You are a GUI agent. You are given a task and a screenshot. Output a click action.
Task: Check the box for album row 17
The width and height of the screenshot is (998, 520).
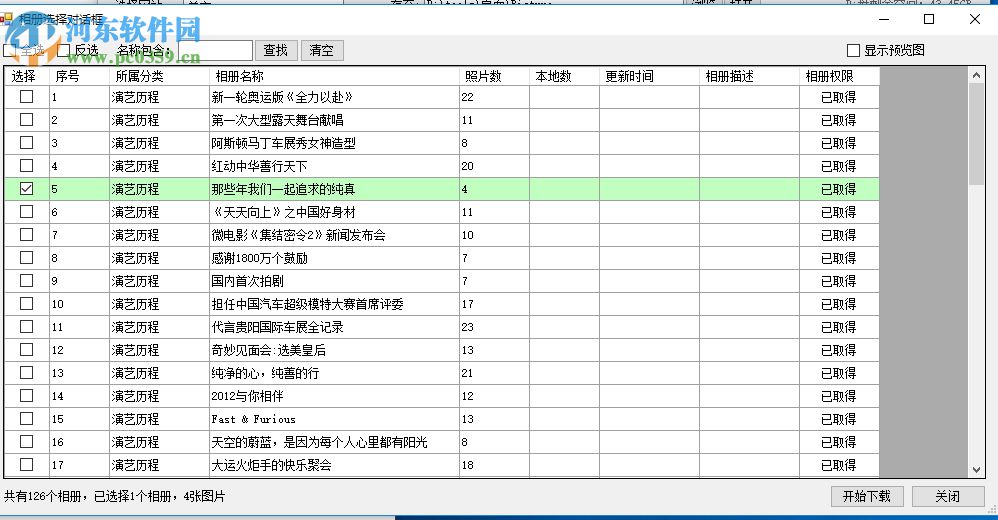[26, 465]
